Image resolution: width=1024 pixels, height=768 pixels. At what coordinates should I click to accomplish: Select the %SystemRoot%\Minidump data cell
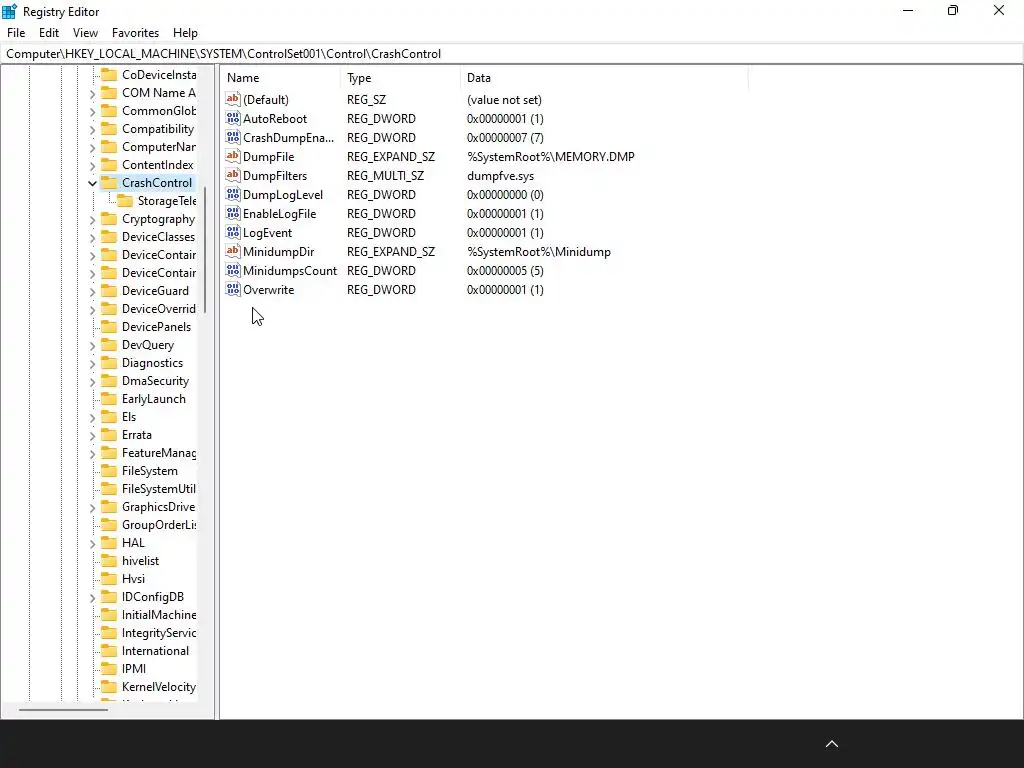coord(539,251)
